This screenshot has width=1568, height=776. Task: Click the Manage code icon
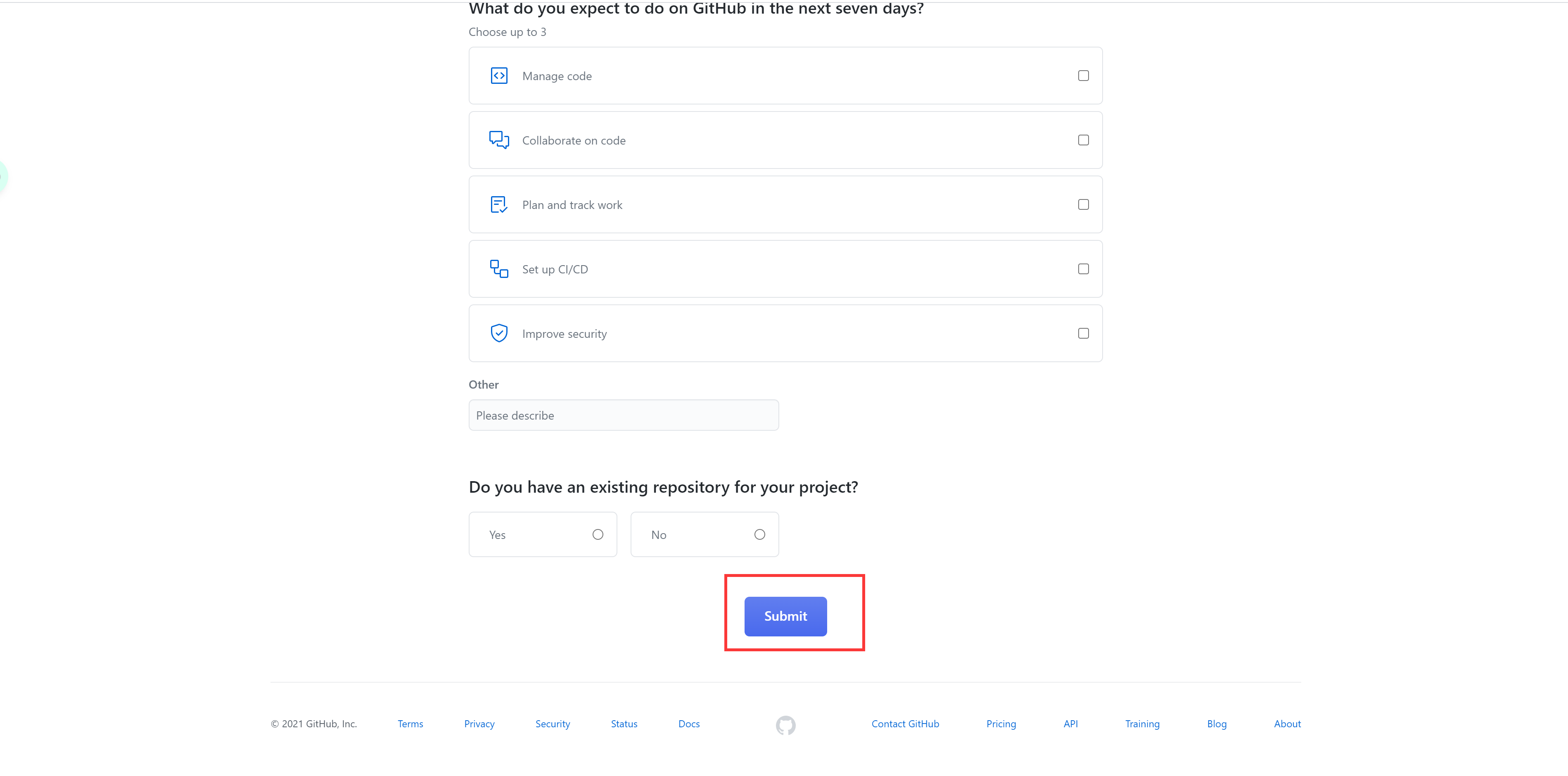click(x=498, y=76)
